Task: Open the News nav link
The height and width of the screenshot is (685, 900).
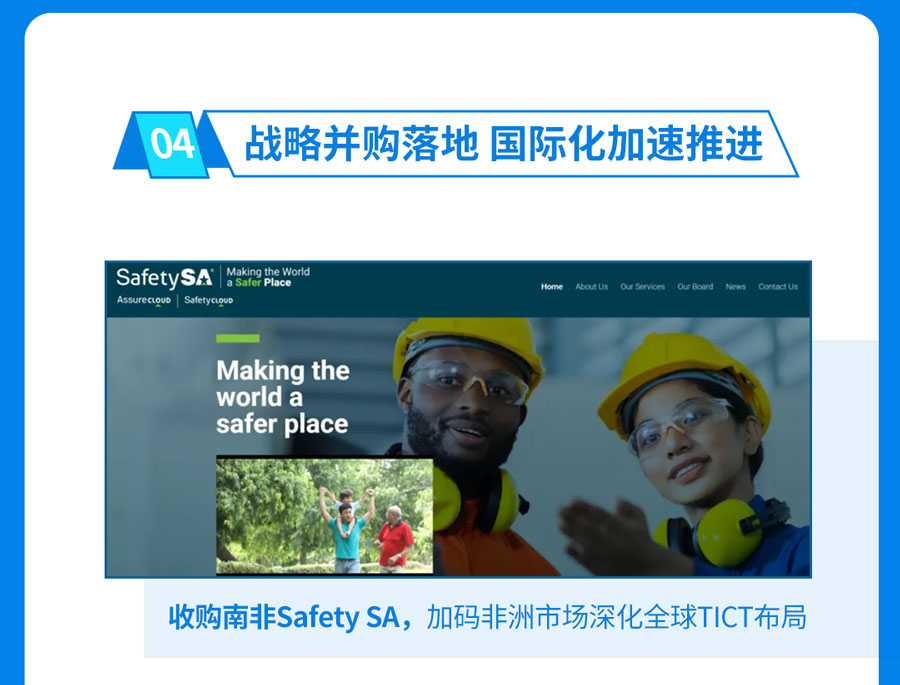Action: click(x=735, y=287)
